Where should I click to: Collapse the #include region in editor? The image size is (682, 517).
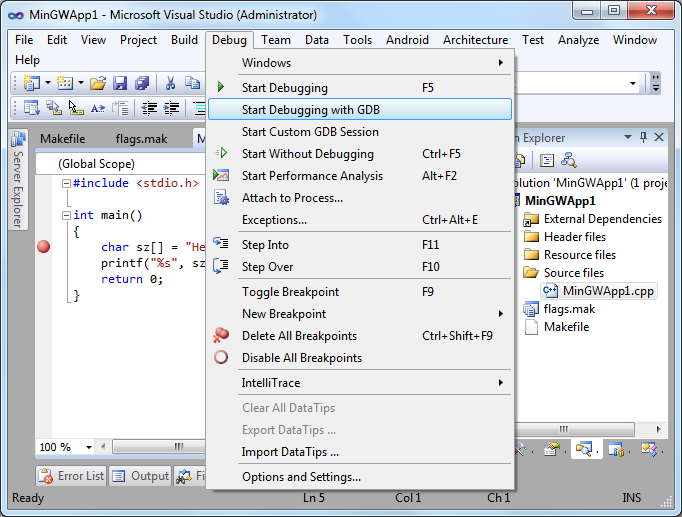(66, 183)
